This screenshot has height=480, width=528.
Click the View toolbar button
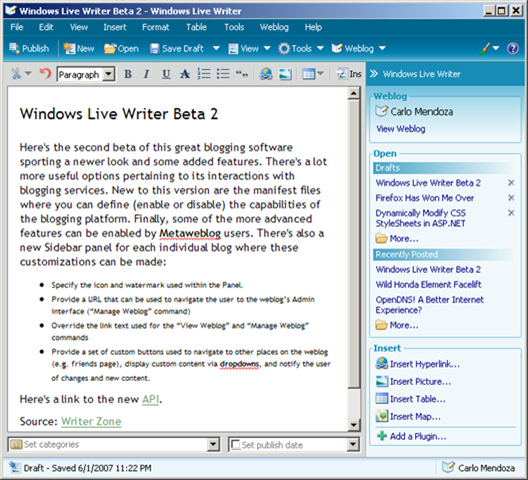[x=243, y=49]
